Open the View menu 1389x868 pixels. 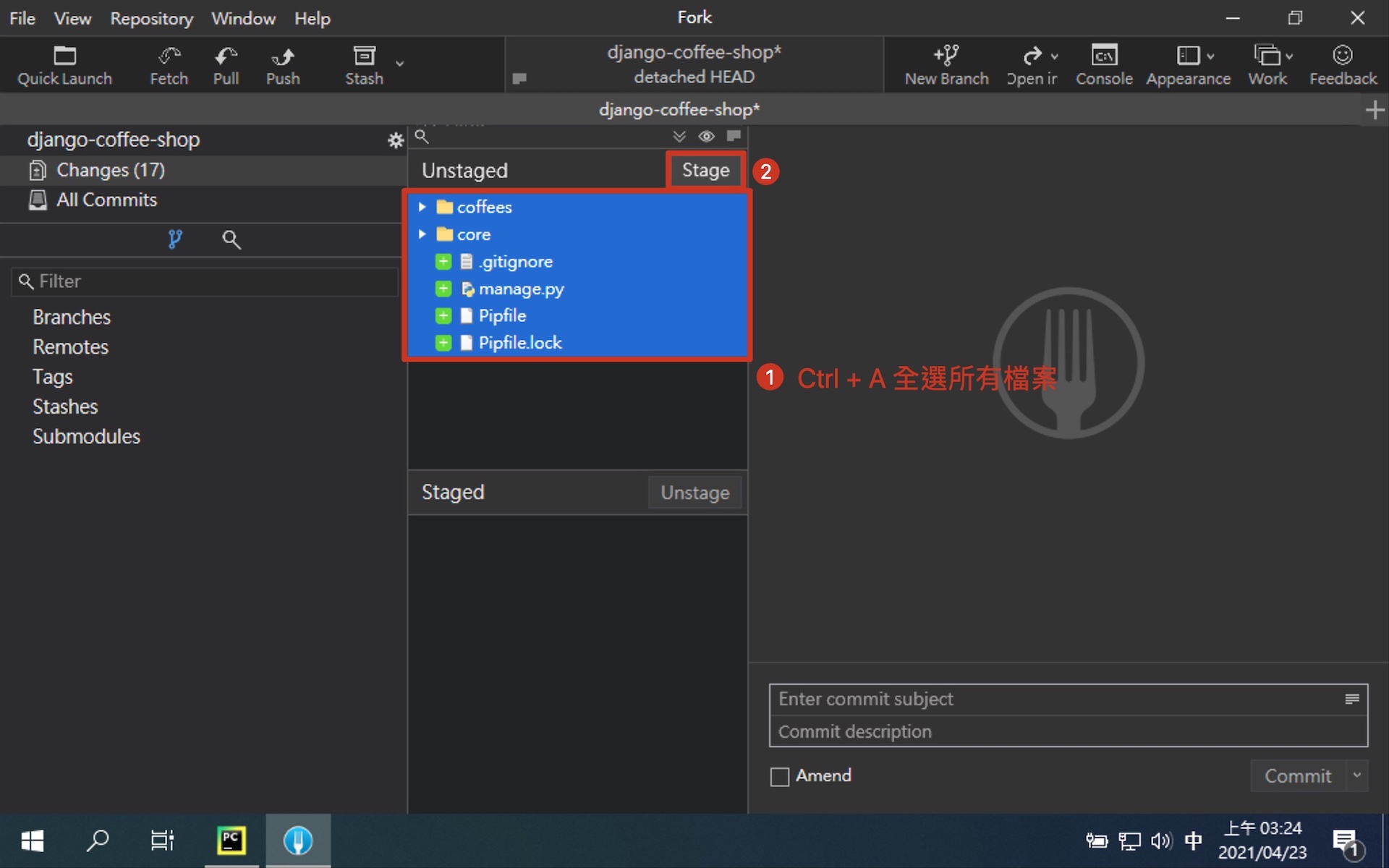72,18
